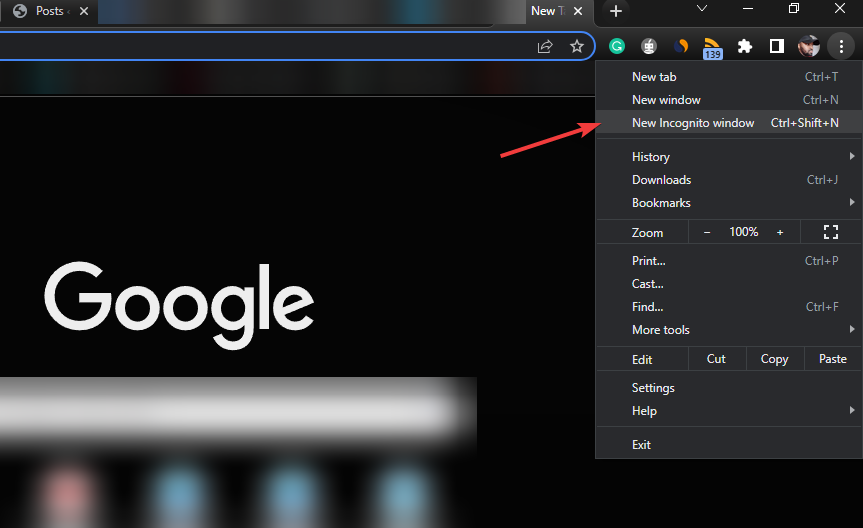Select Find... from the menu
Image resolution: width=863 pixels, height=528 pixels.
pyautogui.click(x=729, y=307)
